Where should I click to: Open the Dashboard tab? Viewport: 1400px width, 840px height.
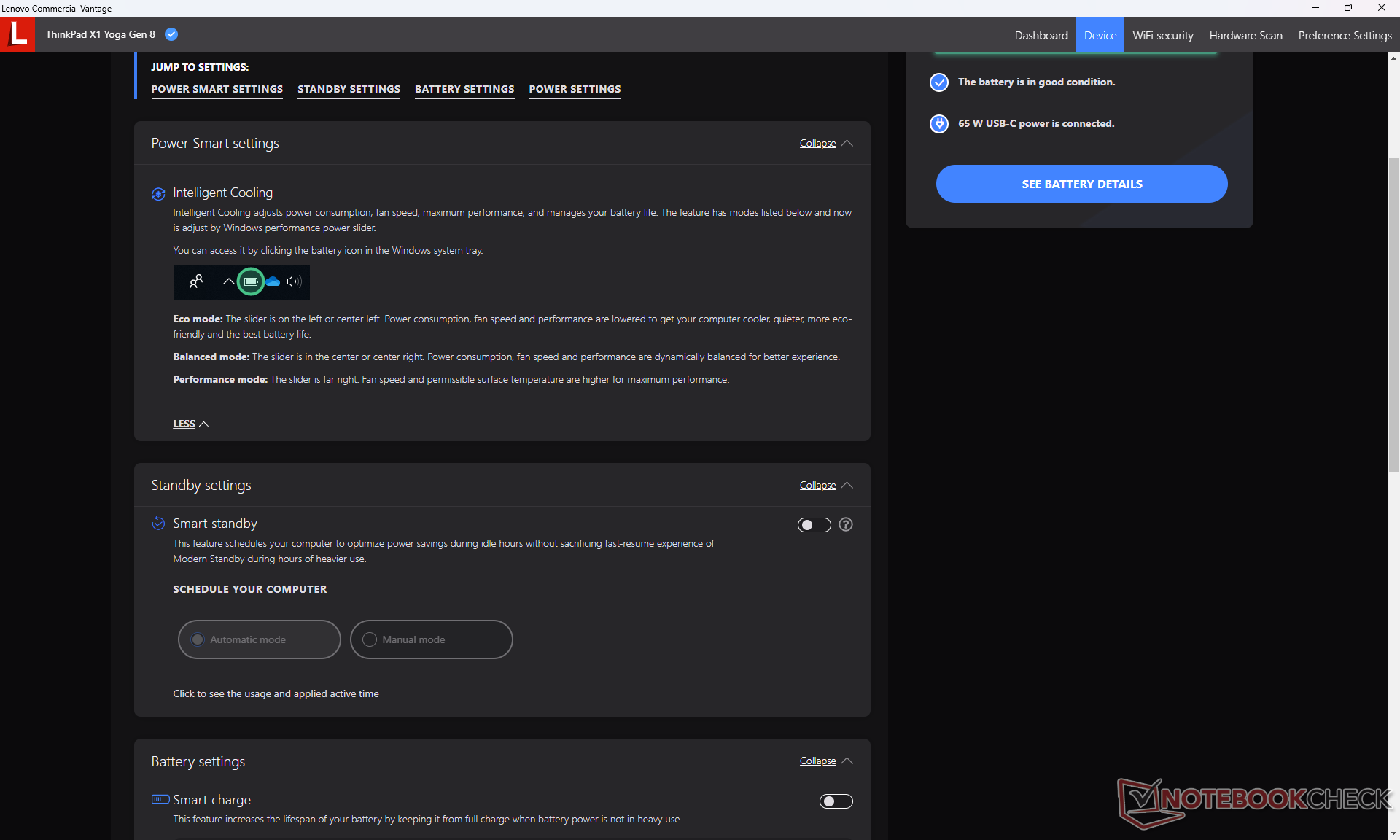point(1041,35)
